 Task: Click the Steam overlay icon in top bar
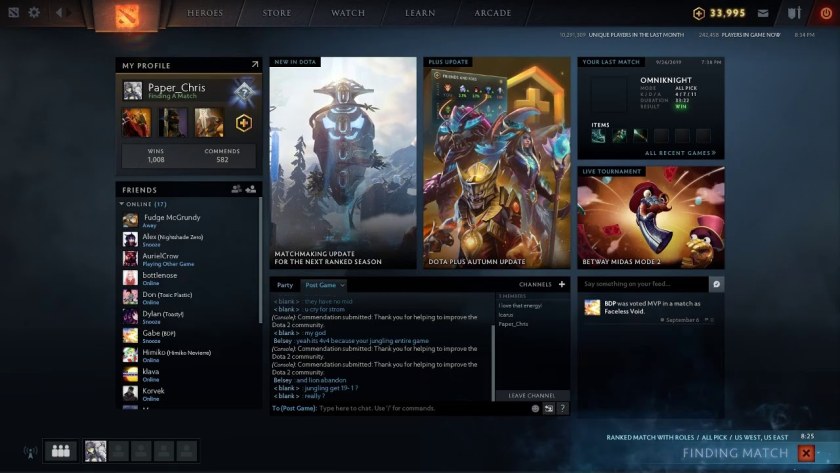click(x=13, y=12)
